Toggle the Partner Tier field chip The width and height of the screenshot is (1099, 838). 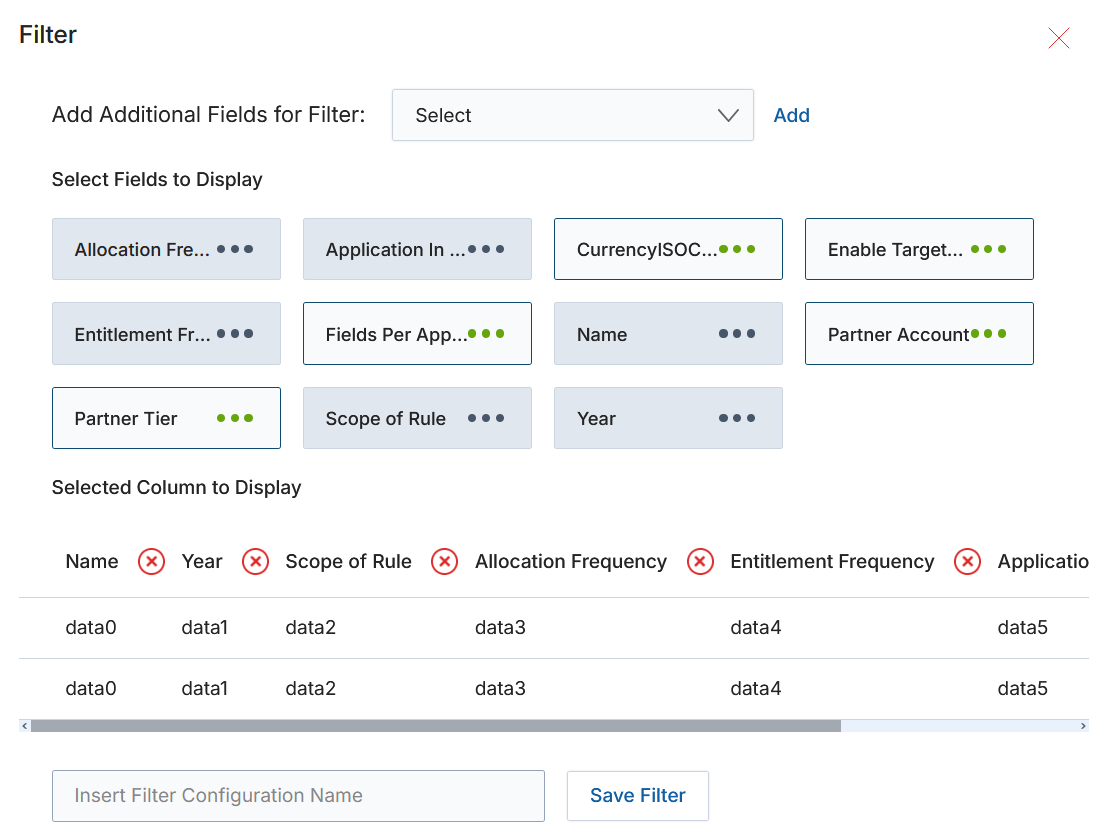[166, 418]
